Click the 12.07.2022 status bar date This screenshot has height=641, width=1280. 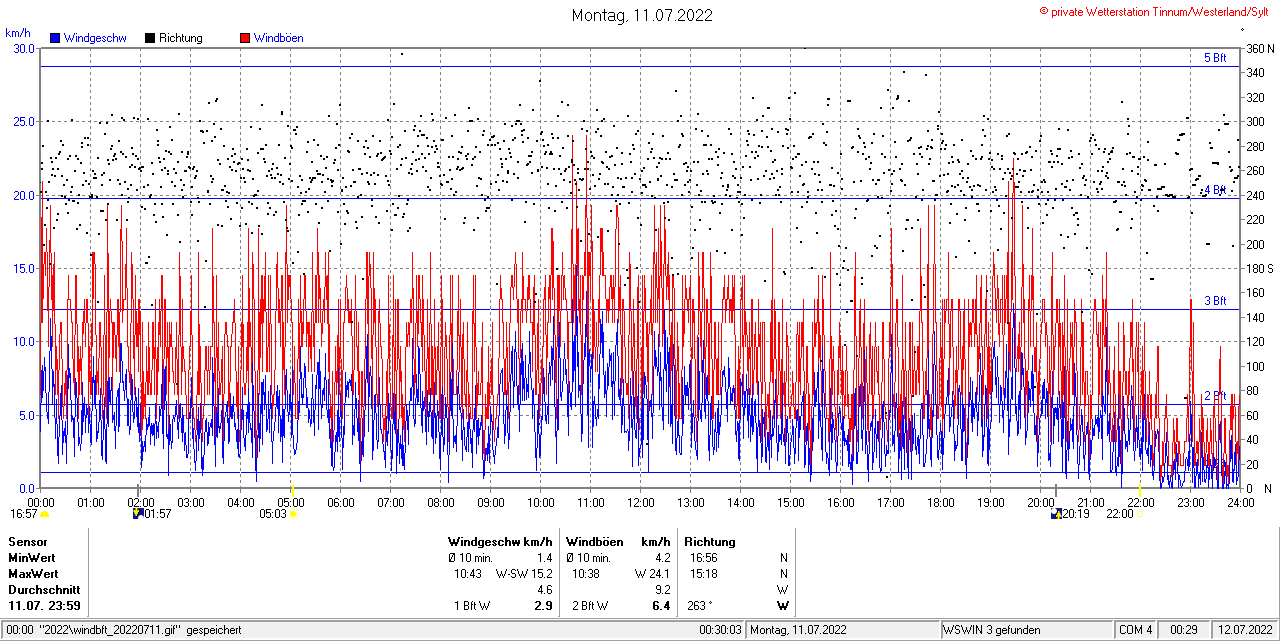1245,630
